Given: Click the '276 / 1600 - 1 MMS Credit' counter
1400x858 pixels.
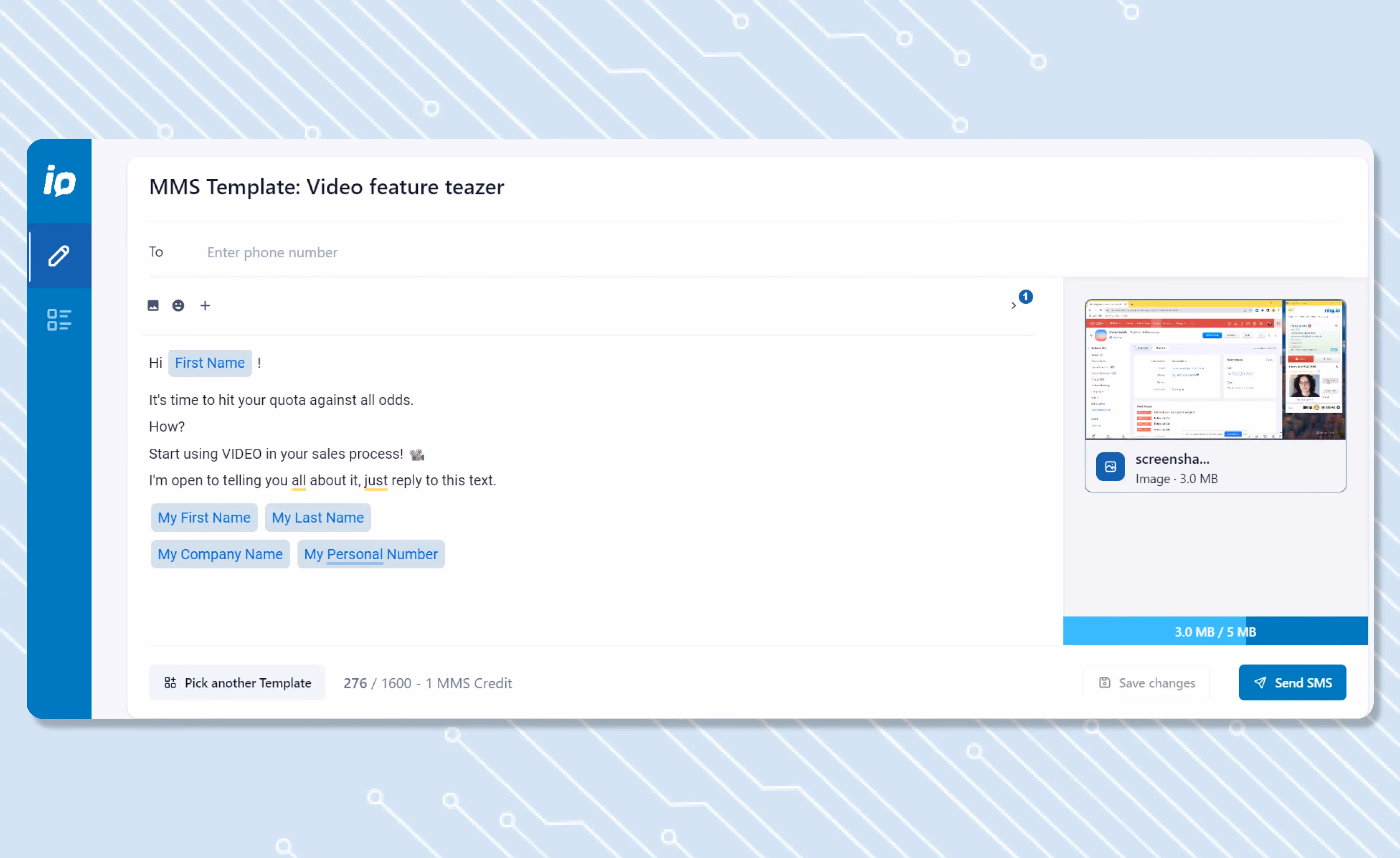Looking at the screenshot, I should point(427,683).
